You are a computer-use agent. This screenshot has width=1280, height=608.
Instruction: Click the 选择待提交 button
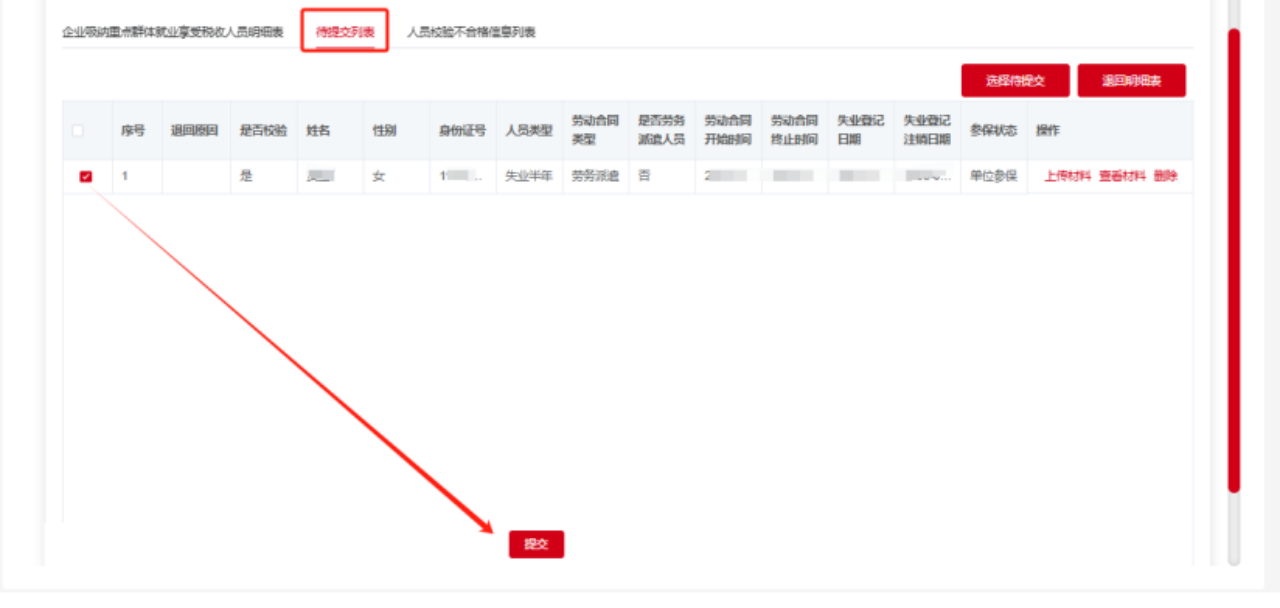pos(1015,81)
